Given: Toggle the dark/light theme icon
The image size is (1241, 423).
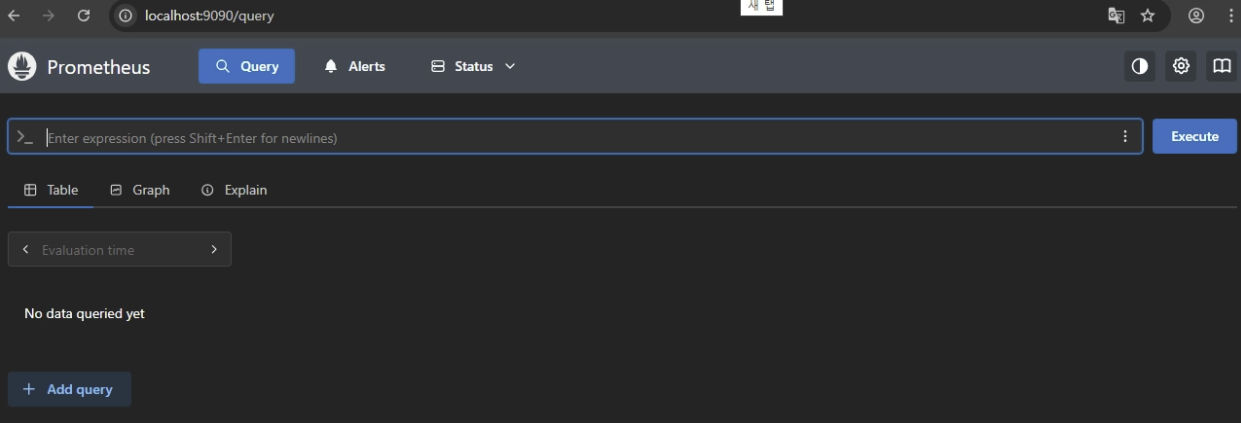Looking at the screenshot, I should tap(1139, 66).
